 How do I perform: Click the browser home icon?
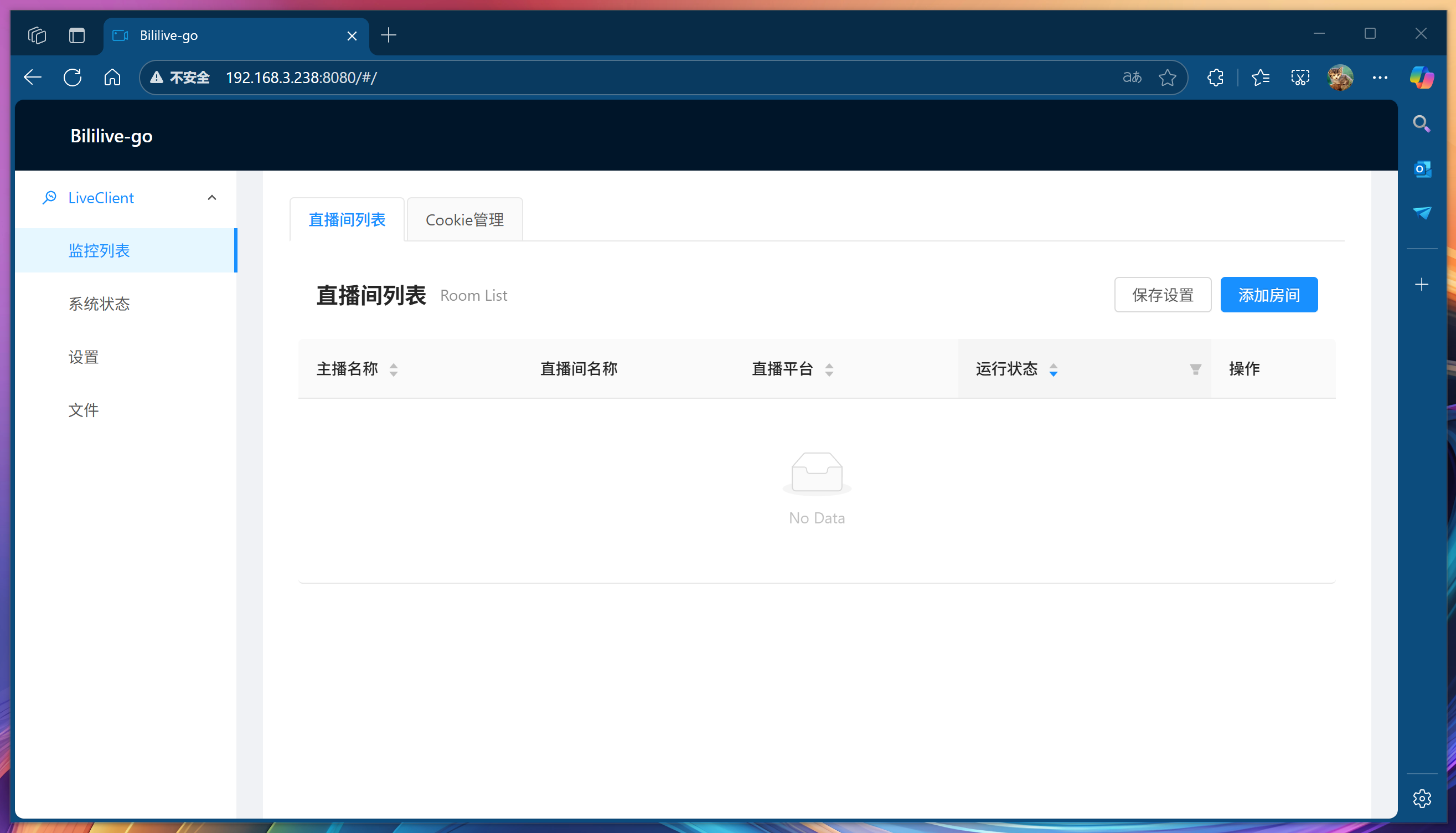pyautogui.click(x=112, y=77)
